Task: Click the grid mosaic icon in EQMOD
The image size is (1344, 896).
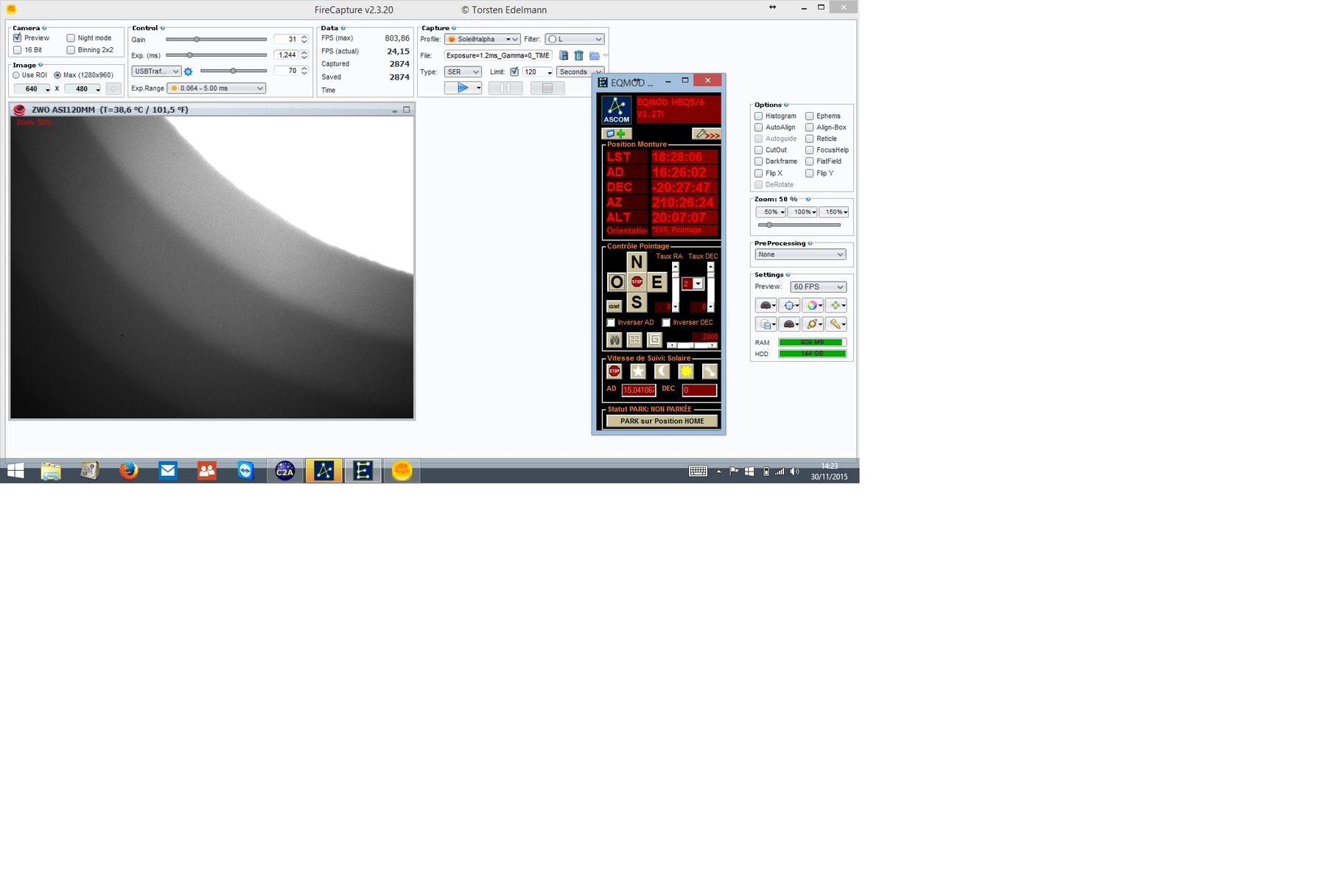Action: [x=634, y=340]
